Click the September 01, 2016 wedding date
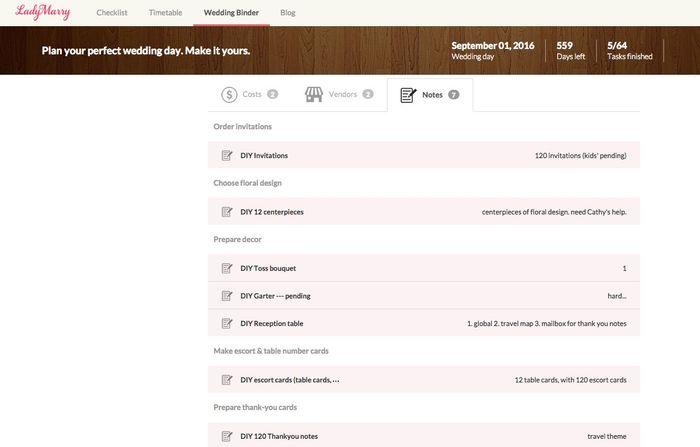 point(492,46)
